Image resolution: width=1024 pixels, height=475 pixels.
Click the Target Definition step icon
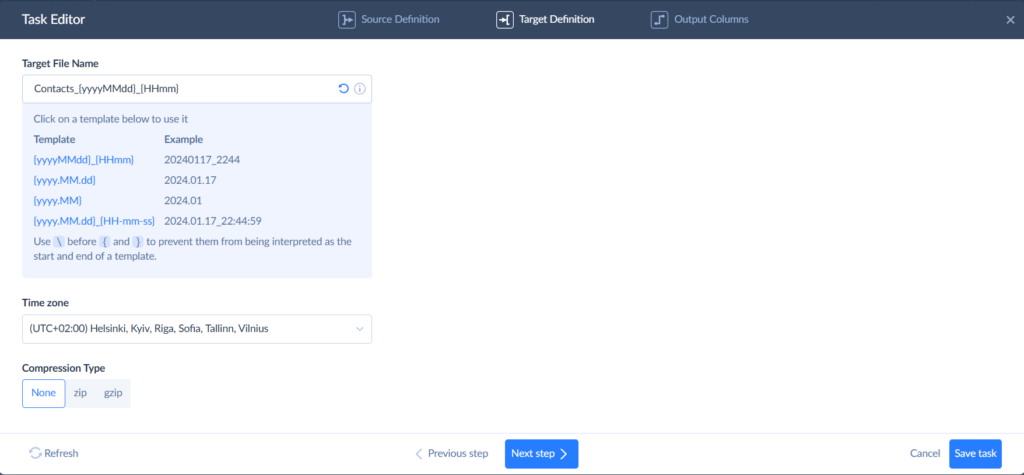(504, 20)
